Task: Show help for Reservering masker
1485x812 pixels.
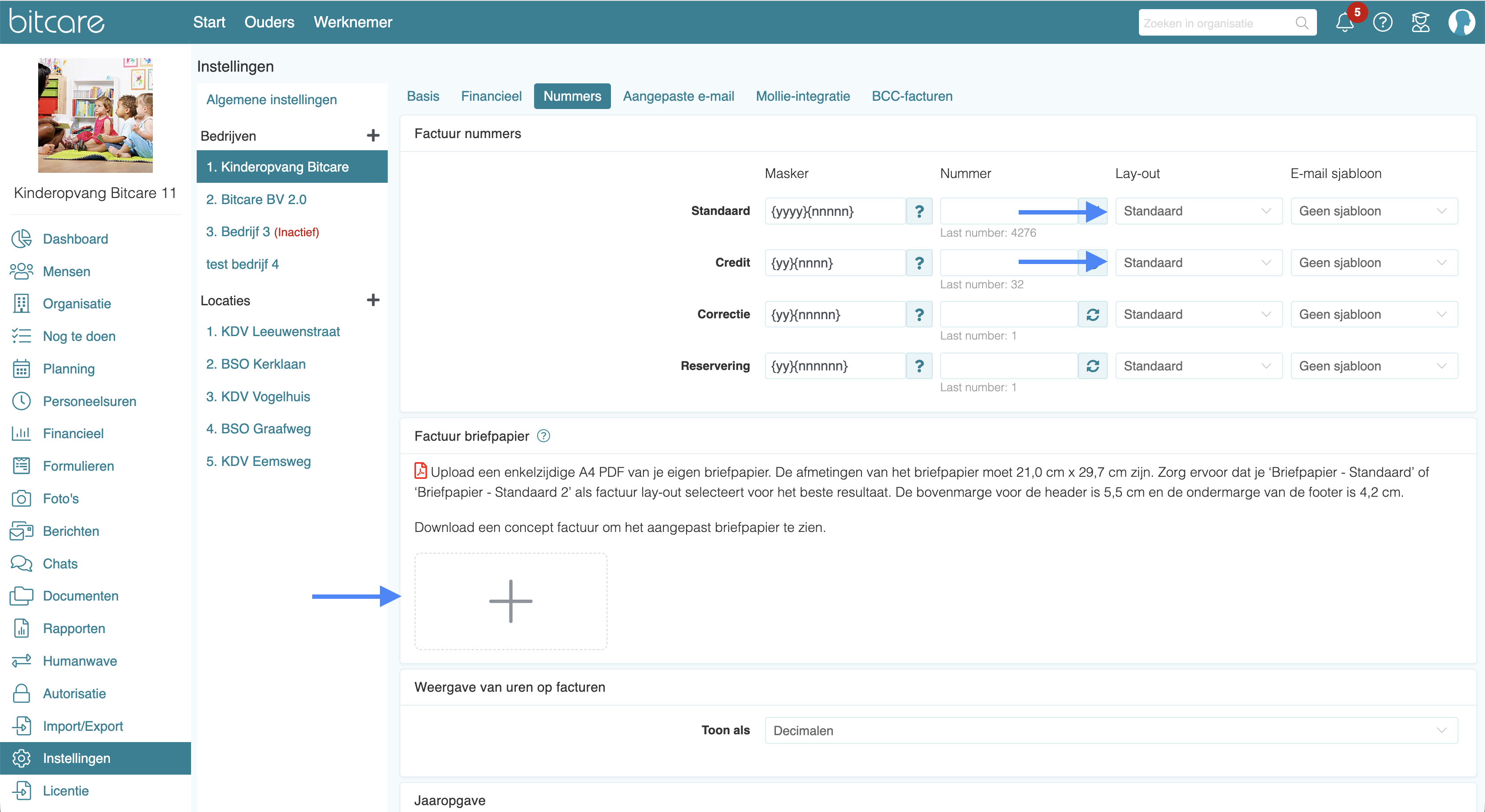Action: click(919, 366)
